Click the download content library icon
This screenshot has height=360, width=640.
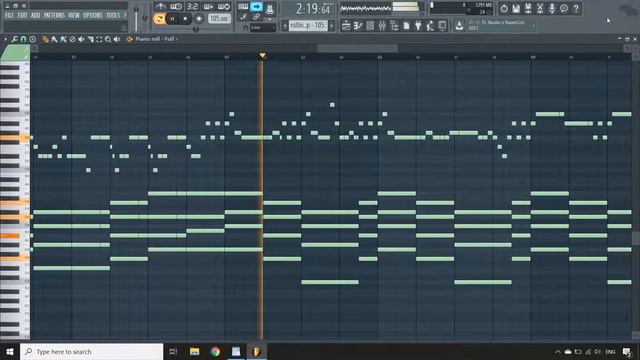point(459,26)
